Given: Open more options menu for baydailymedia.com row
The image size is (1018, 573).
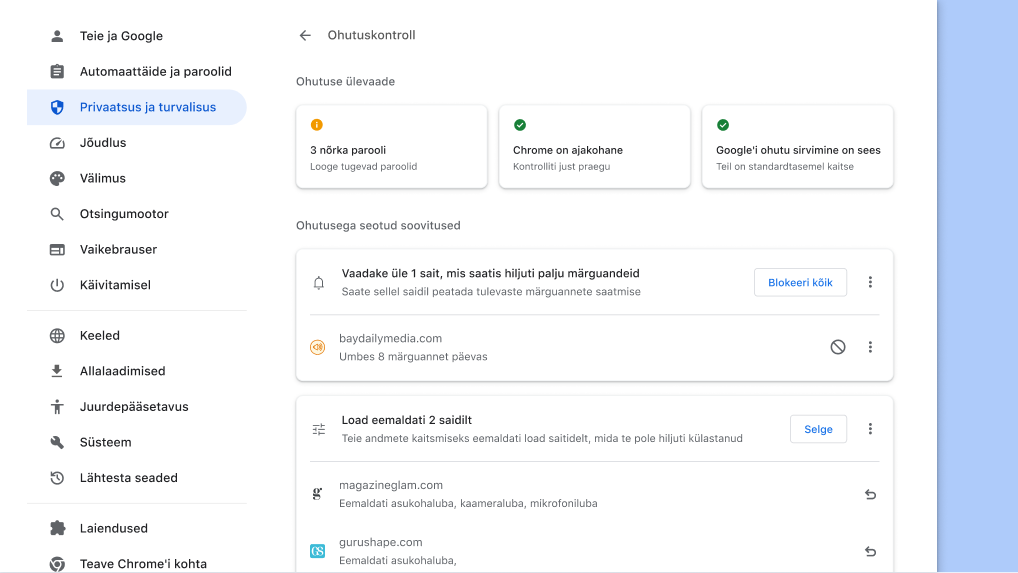Looking at the screenshot, I should 871,347.
